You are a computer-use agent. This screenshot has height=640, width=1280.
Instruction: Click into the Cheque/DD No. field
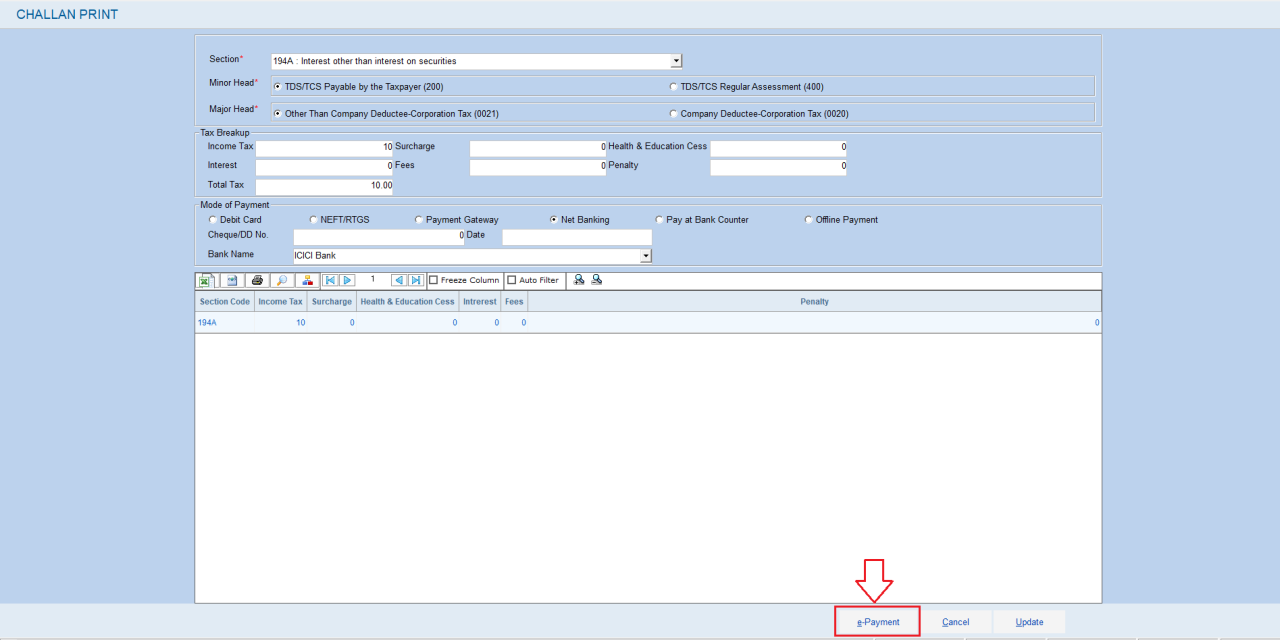(x=379, y=237)
